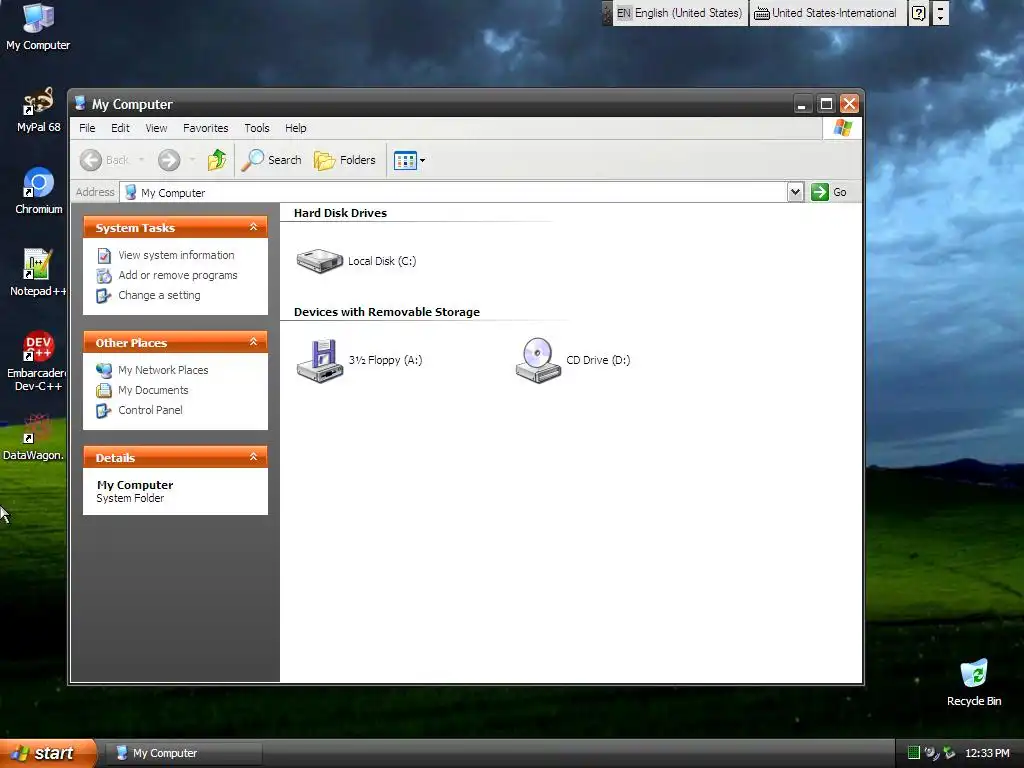This screenshot has height=768, width=1024.
Task: Click the My Network Places icon
Action: [104, 370]
